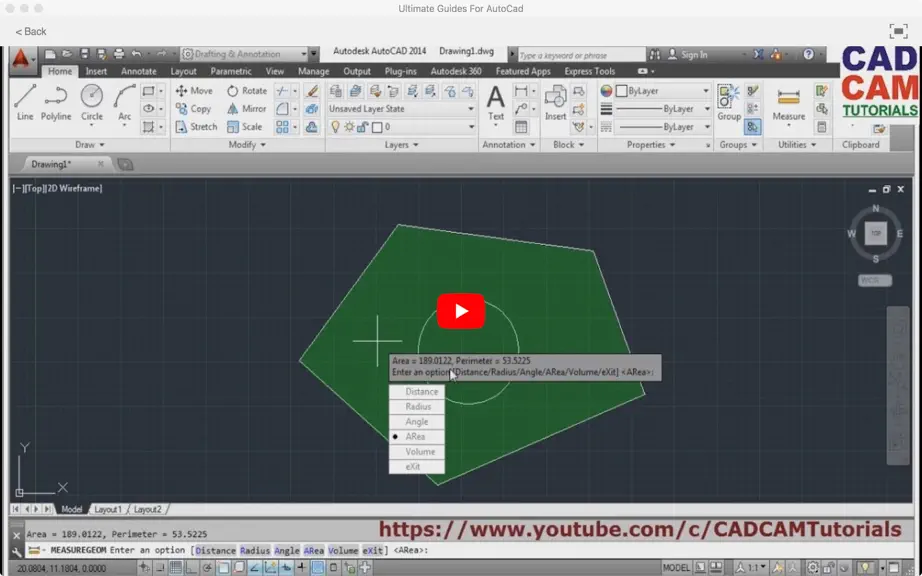922x576 pixels.
Task: Switch to the Annotate ribbon tab
Action: tap(139, 71)
